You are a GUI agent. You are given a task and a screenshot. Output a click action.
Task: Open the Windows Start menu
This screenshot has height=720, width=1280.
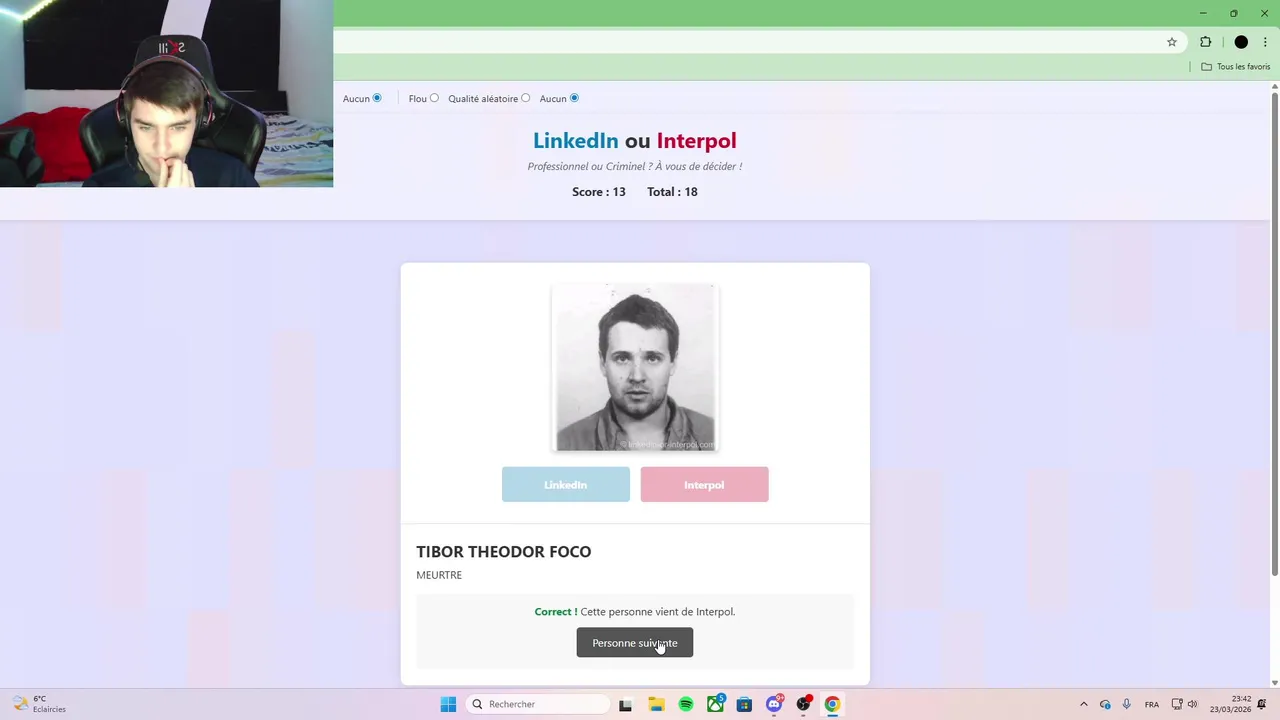[448, 704]
